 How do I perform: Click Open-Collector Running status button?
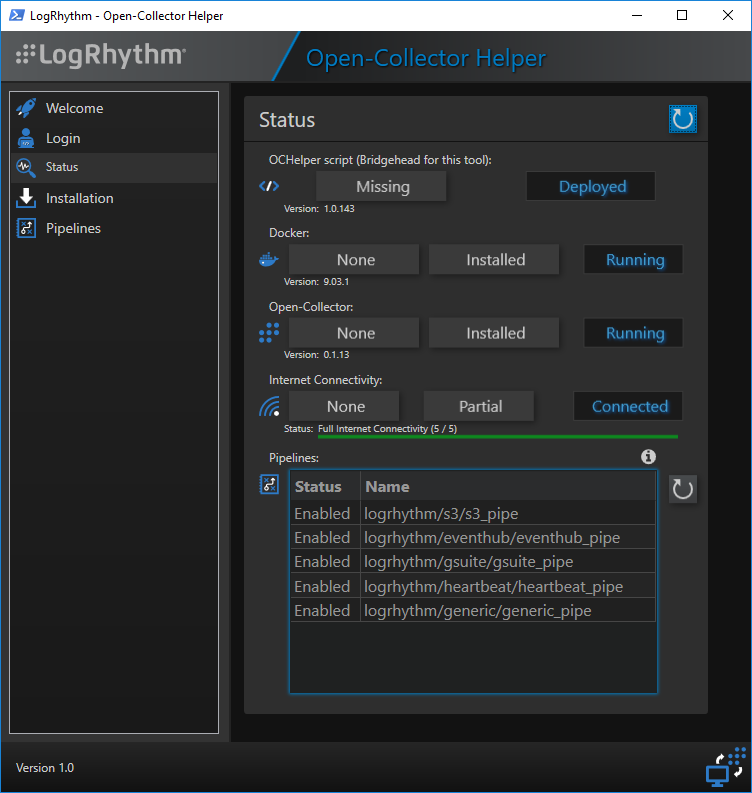(x=634, y=333)
